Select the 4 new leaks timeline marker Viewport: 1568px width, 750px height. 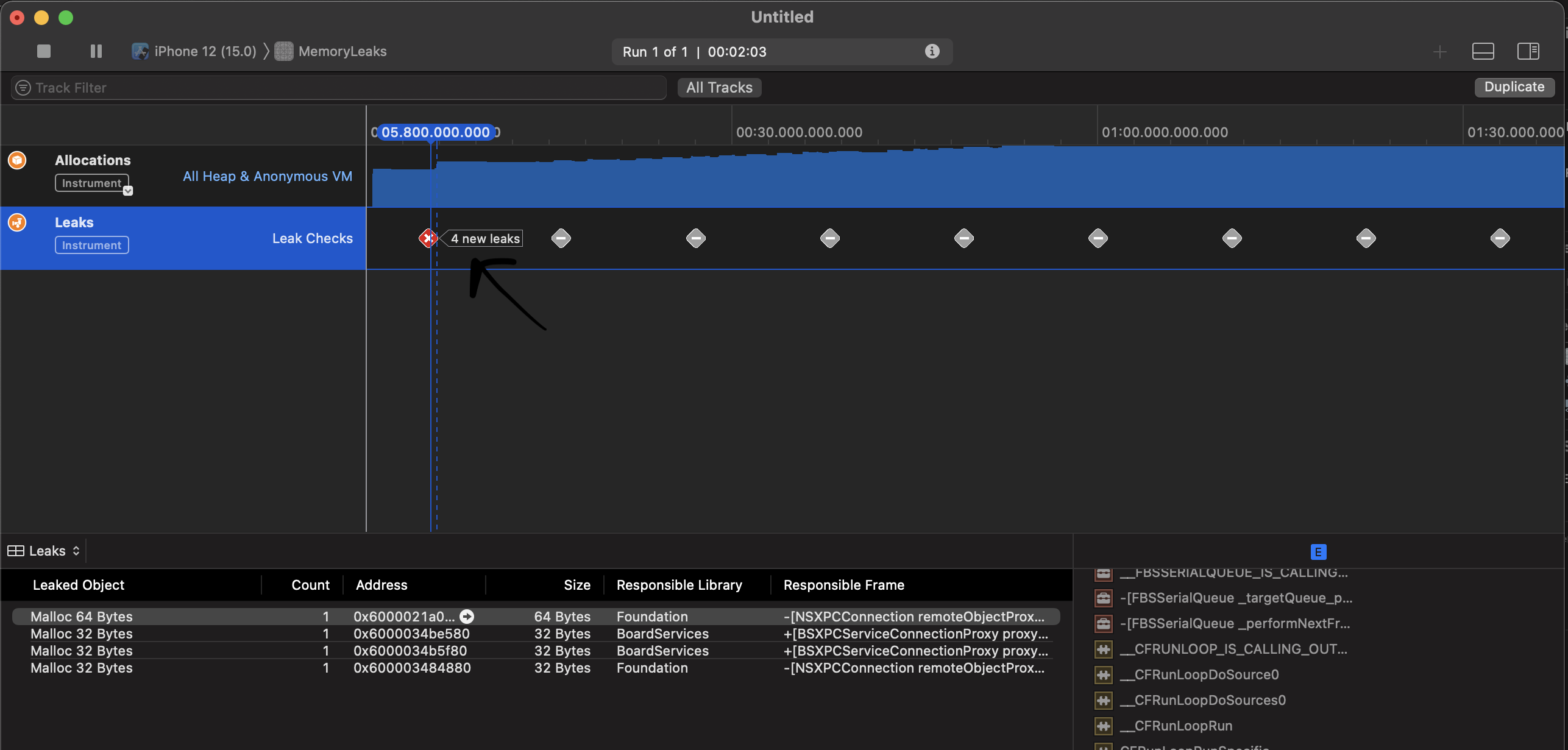tap(428, 238)
